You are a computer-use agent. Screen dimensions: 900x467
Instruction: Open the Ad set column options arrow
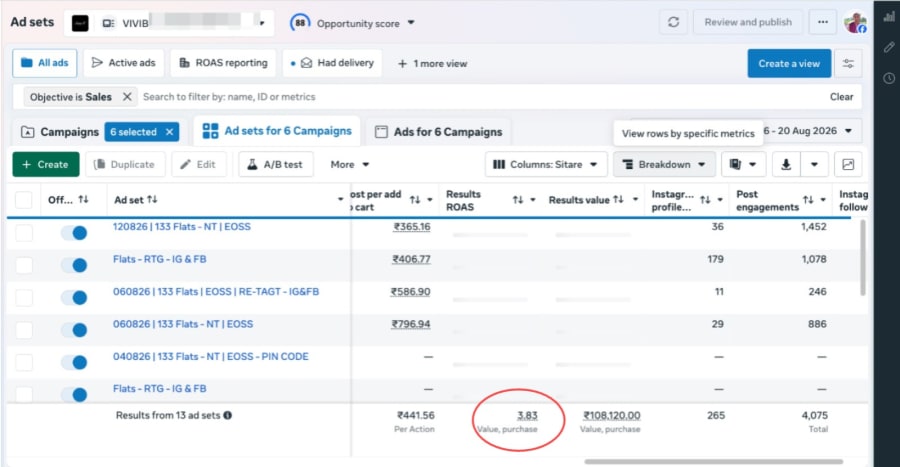(x=340, y=200)
